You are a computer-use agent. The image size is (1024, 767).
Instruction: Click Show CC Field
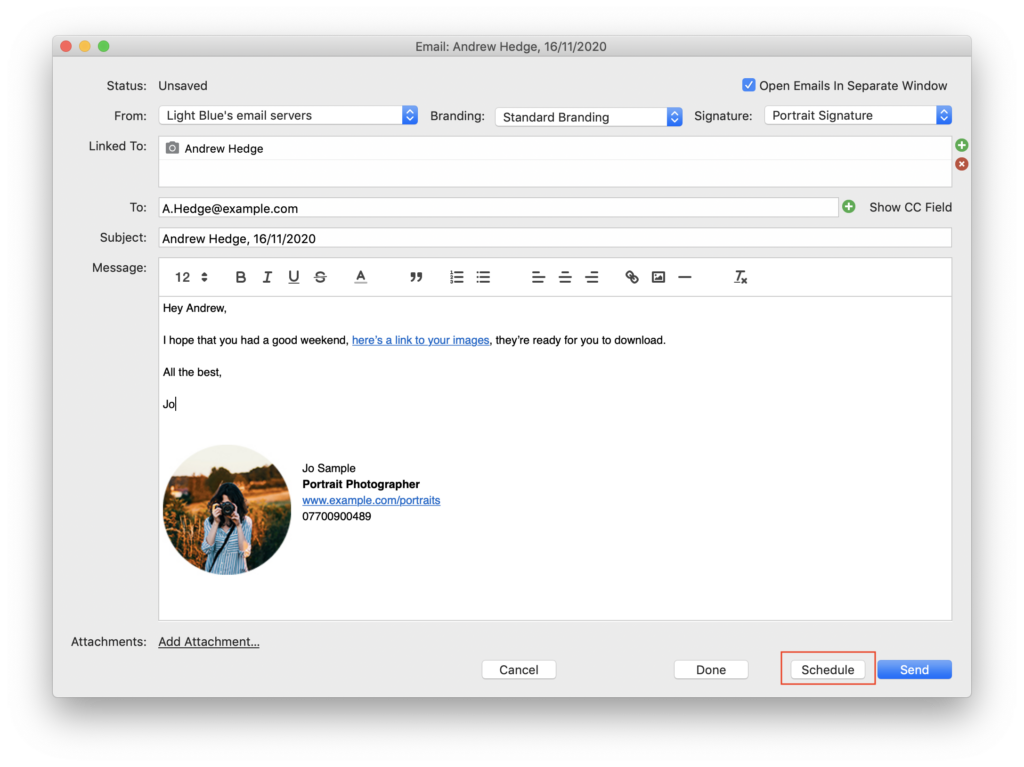click(910, 207)
